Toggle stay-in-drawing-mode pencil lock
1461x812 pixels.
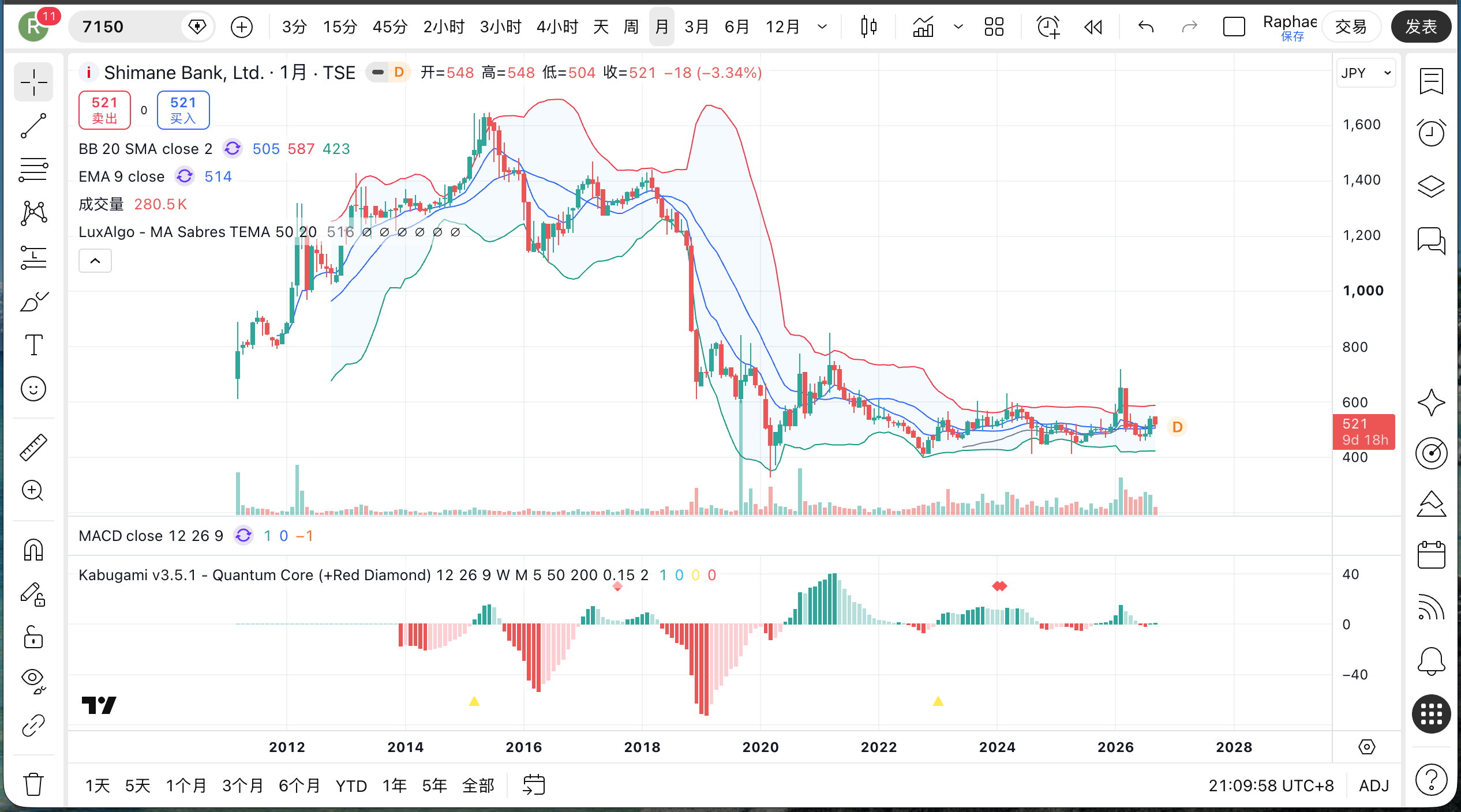pos(33,595)
